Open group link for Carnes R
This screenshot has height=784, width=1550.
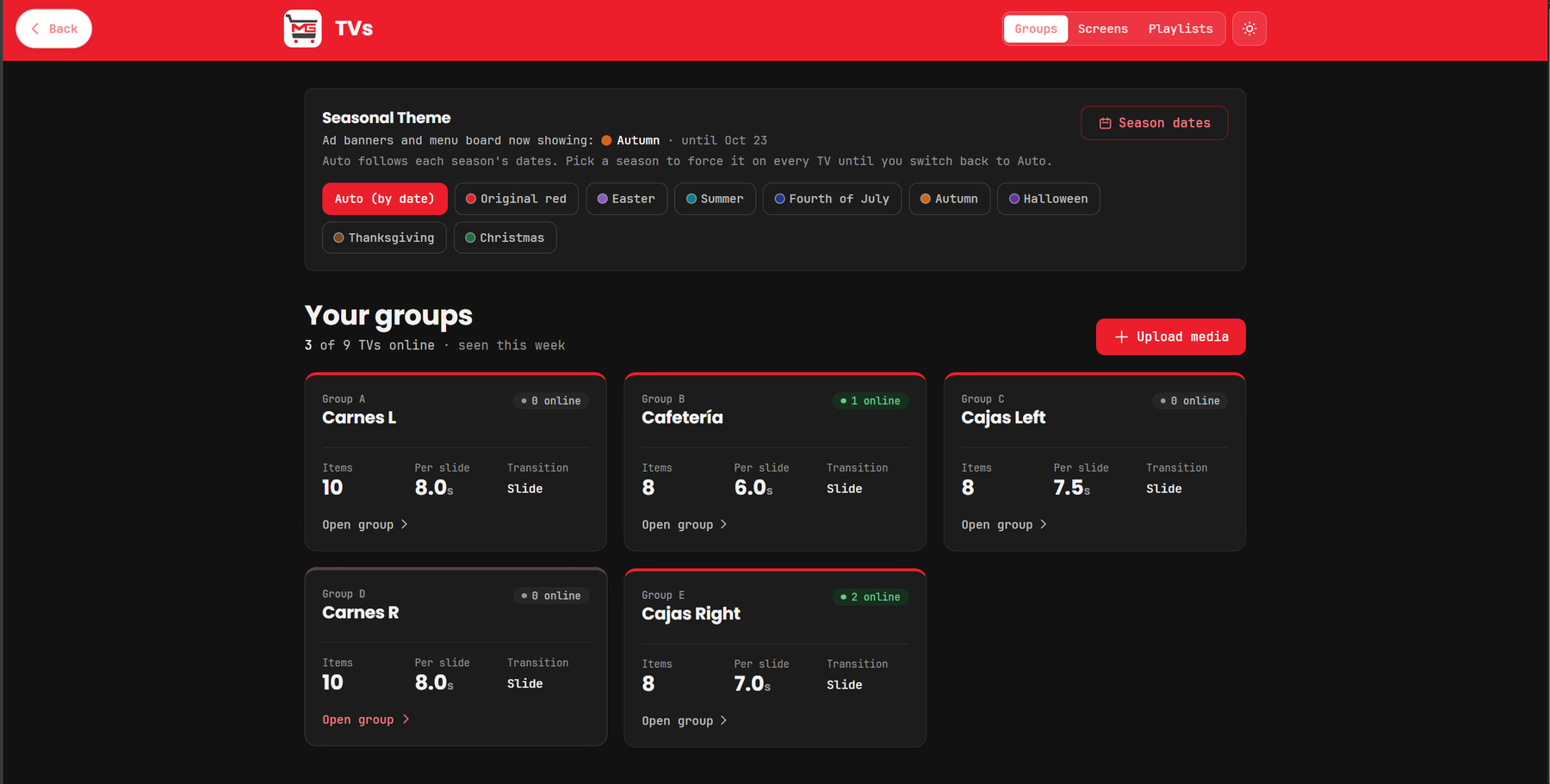(366, 719)
